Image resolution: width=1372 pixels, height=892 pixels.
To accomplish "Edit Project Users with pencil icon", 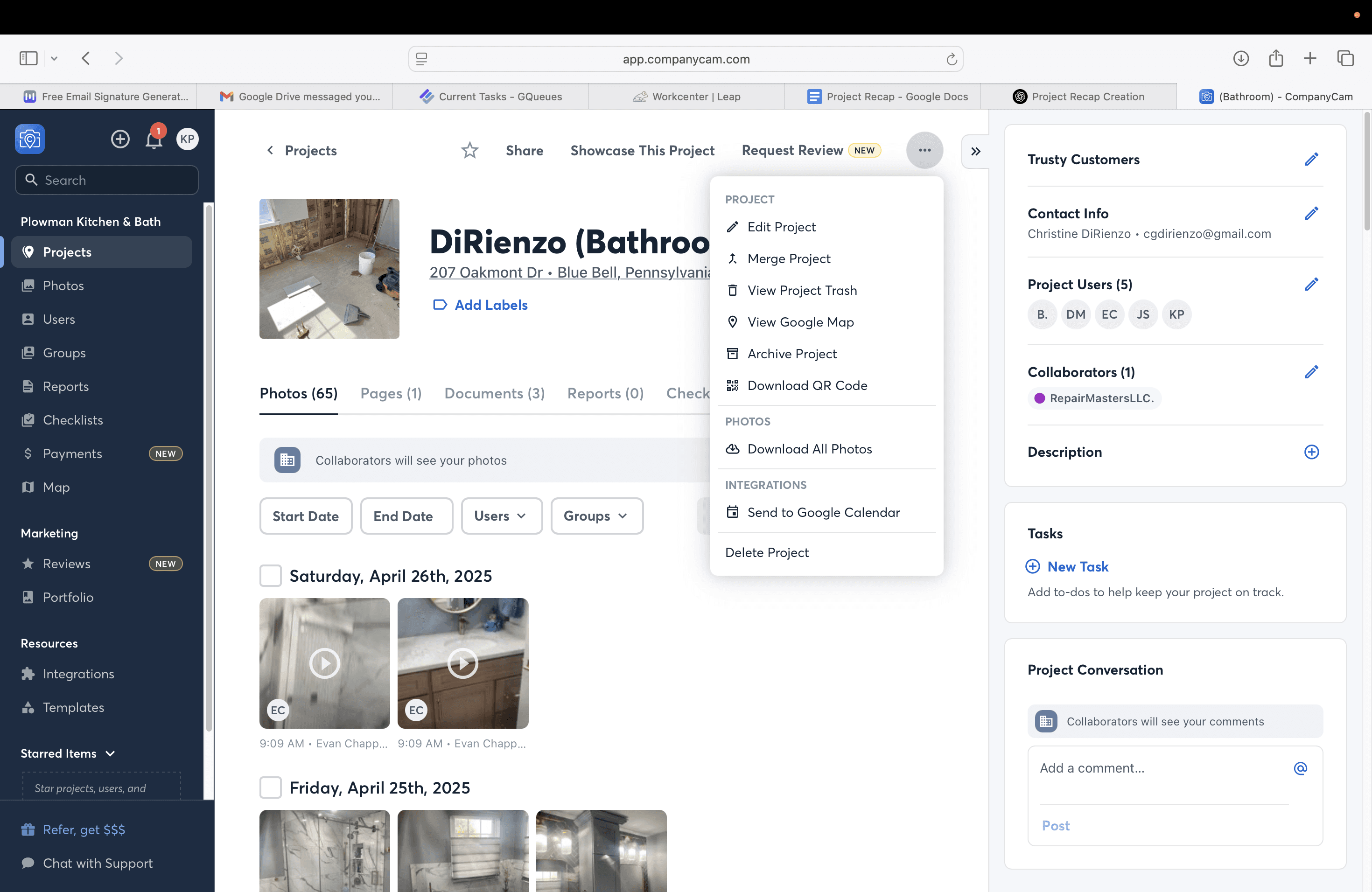I will coord(1311,285).
